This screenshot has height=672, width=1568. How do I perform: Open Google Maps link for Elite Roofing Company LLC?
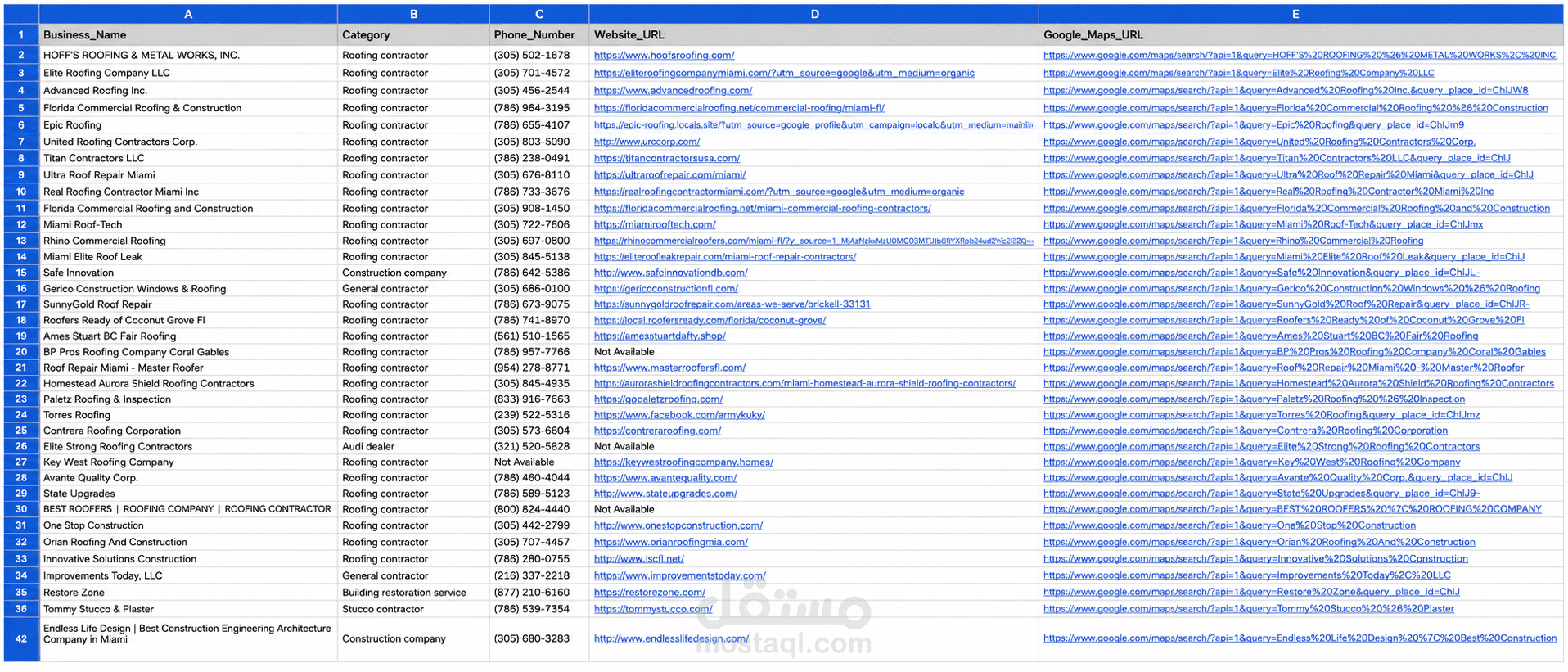[1239, 73]
